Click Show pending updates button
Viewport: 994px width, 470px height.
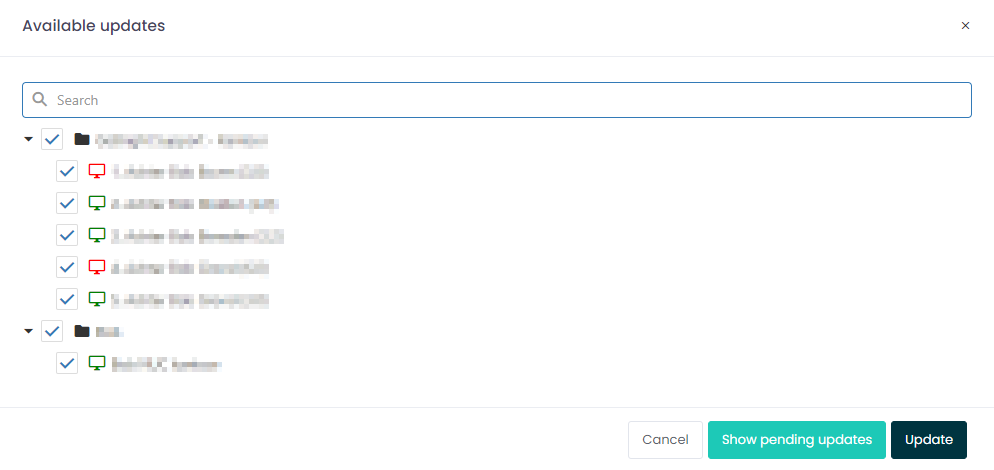(x=797, y=440)
